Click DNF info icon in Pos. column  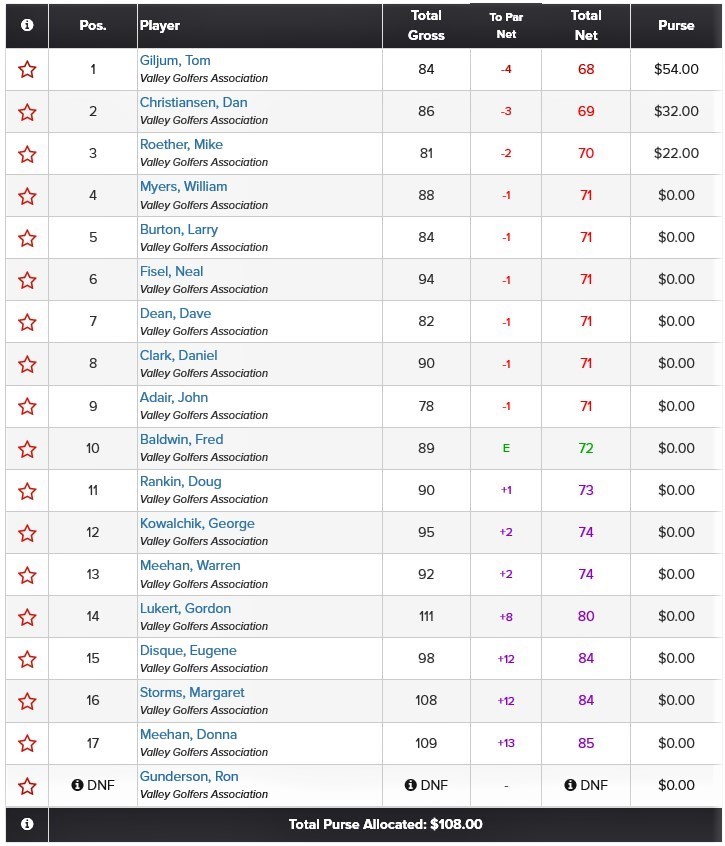coord(77,784)
